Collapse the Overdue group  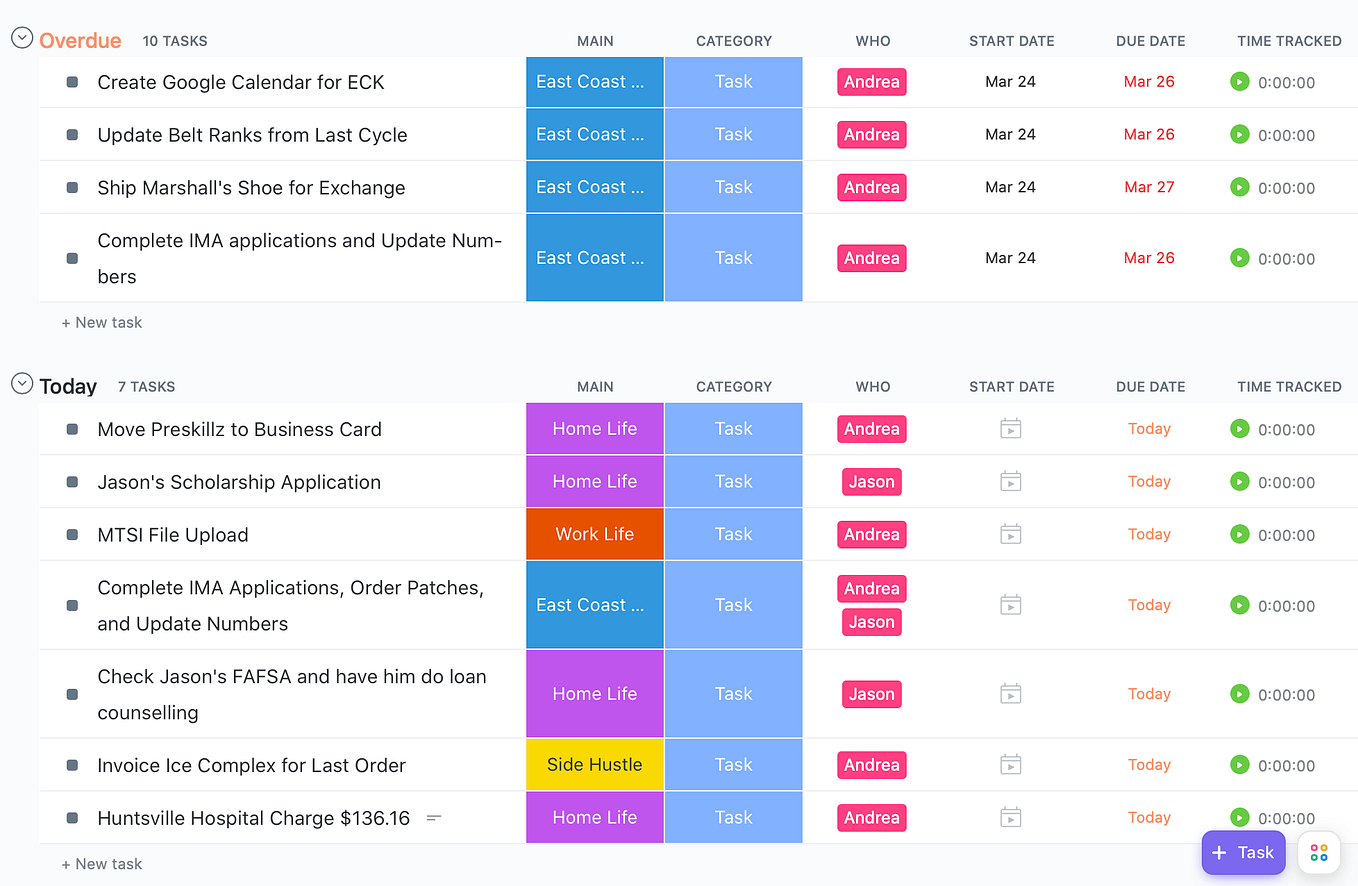21,37
